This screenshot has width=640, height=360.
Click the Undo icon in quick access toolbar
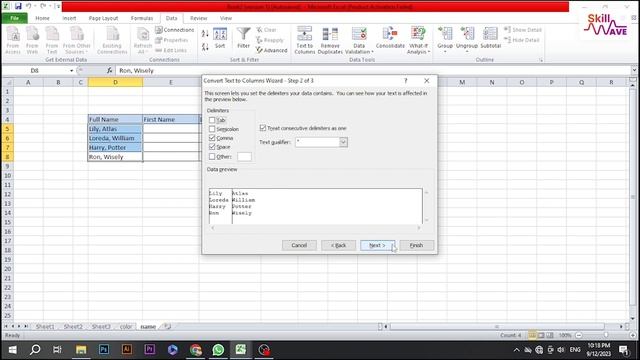[29, 6]
